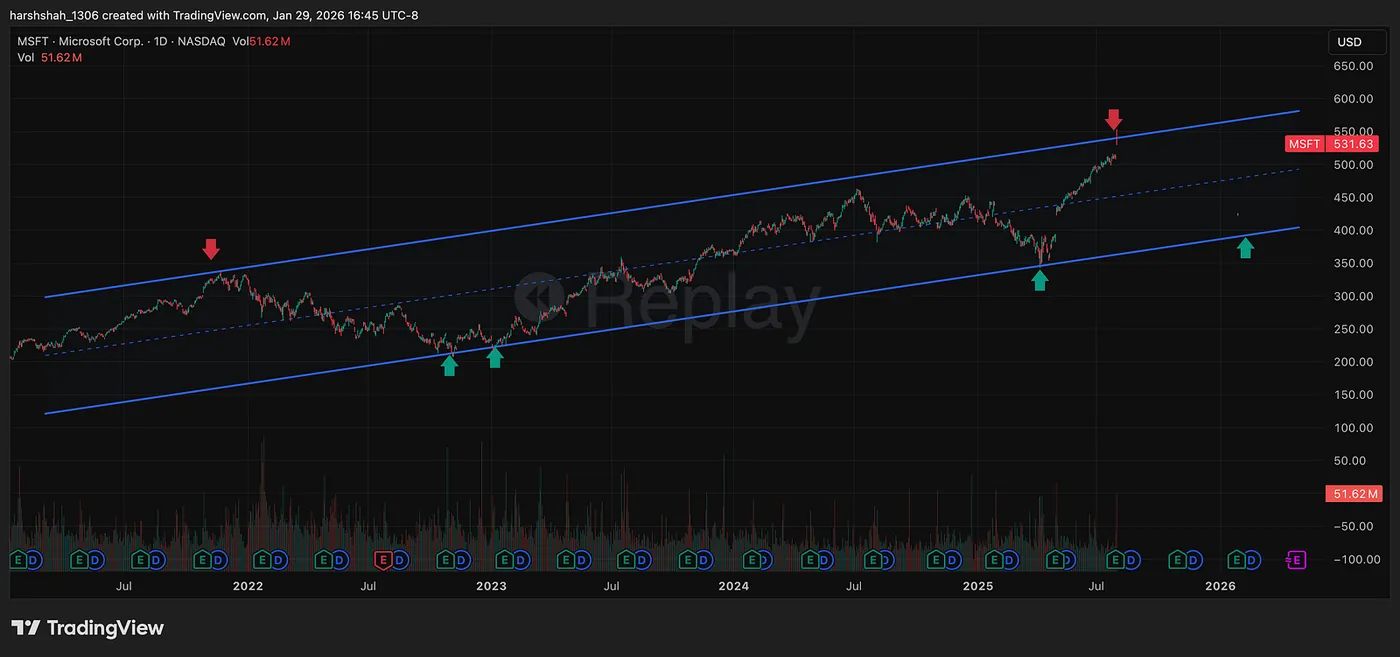Click the 450.00 price axis label
This screenshot has height=657, width=1400.
(1352, 198)
